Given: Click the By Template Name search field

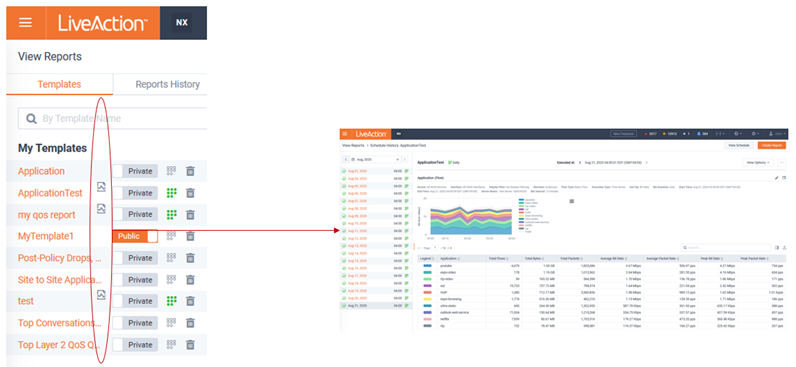Looking at the screenshot, I should 113,118.
